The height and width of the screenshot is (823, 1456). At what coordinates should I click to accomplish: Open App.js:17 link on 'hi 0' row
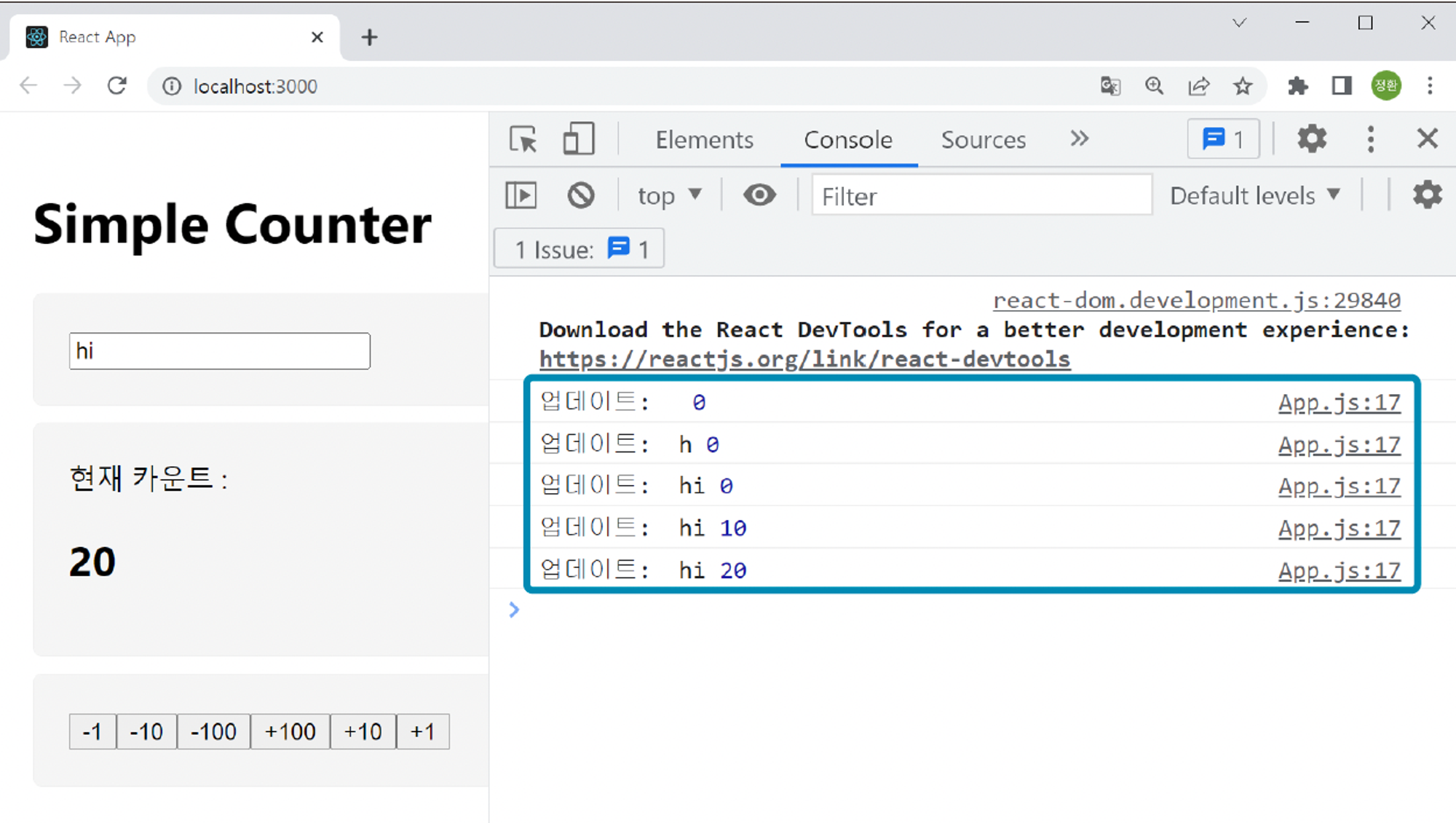(x=1339, y=487)
